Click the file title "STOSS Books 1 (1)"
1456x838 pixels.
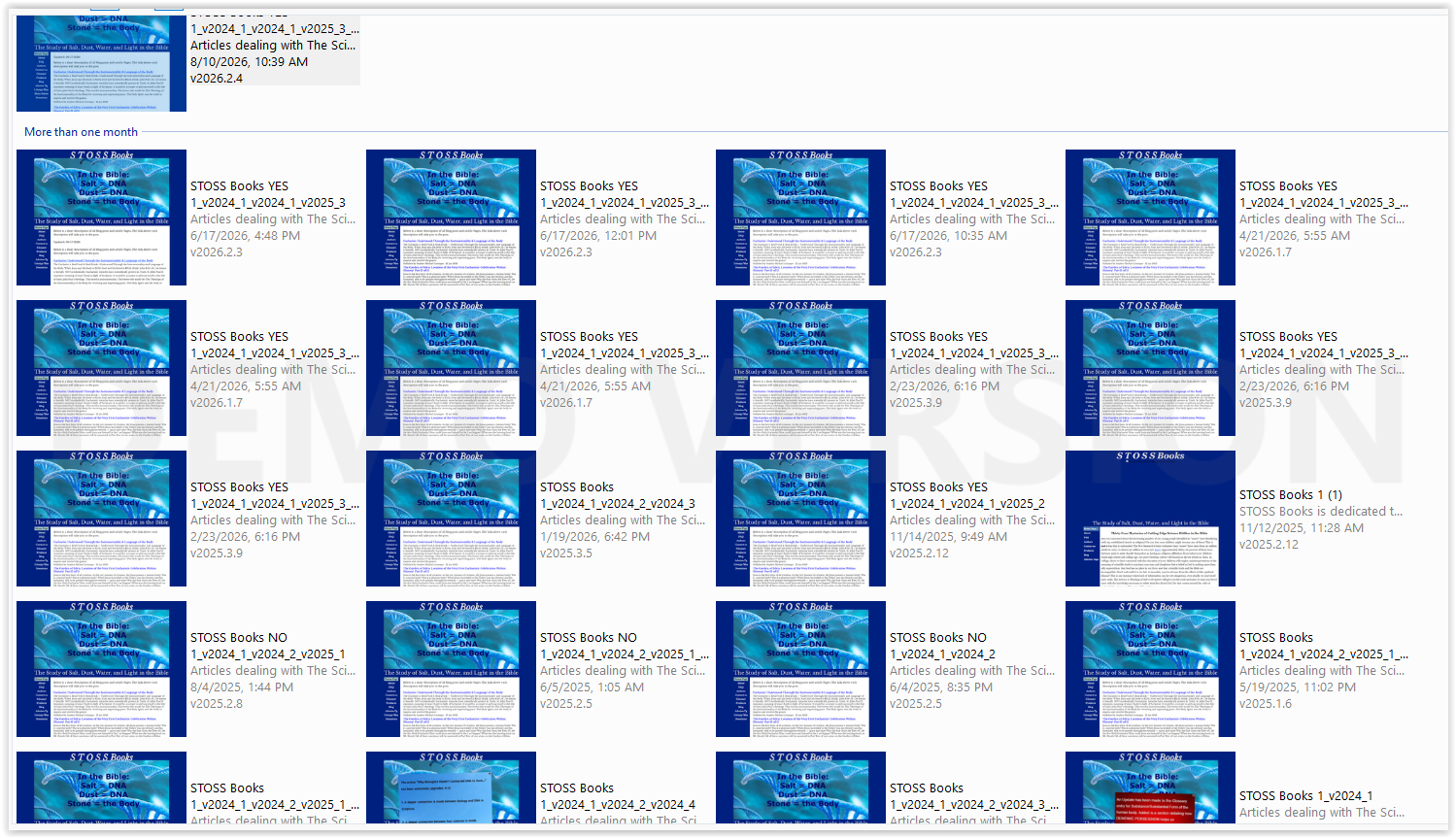[x=1291, y=494]
